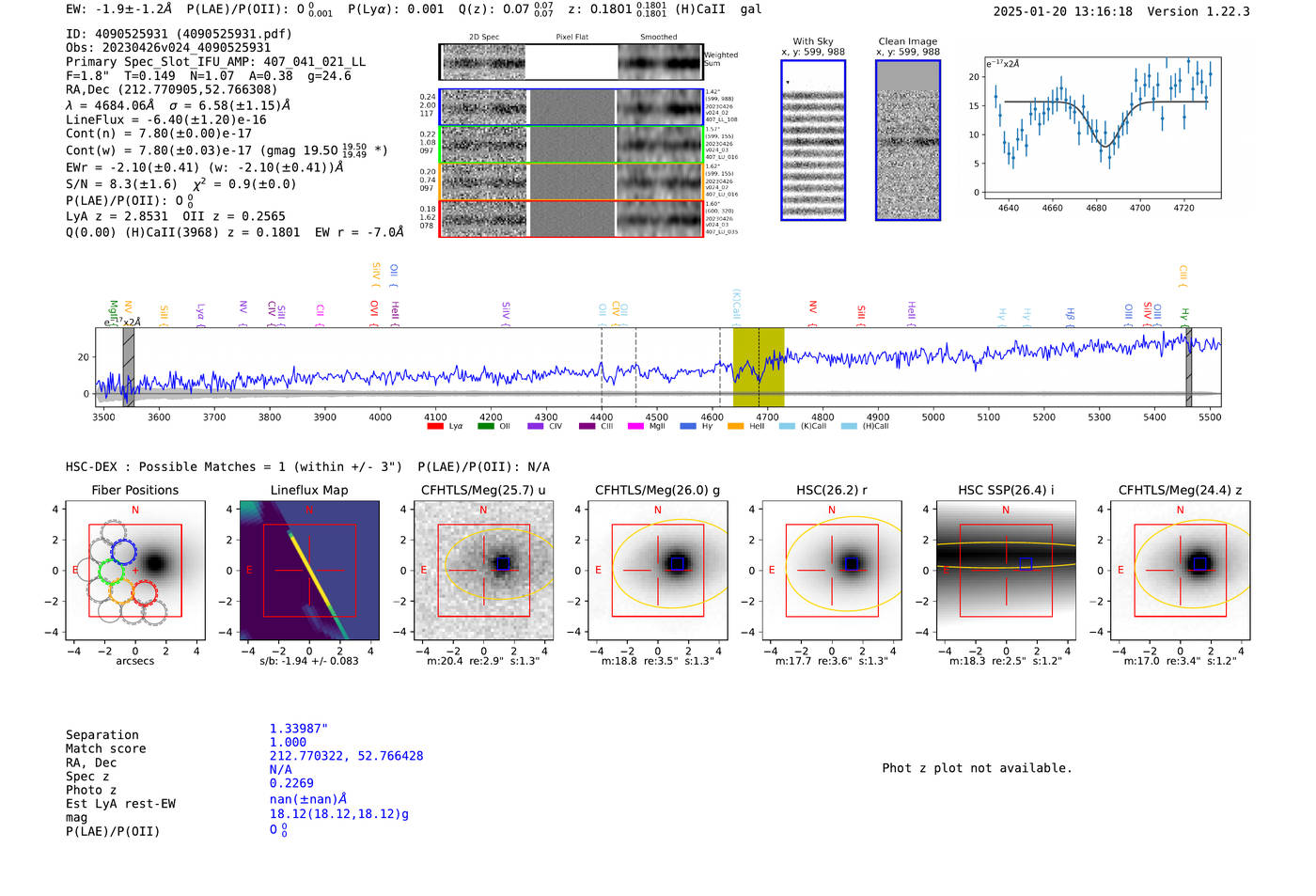
Task: Click the photo z value 0.2269
Action: click(291, 783)
